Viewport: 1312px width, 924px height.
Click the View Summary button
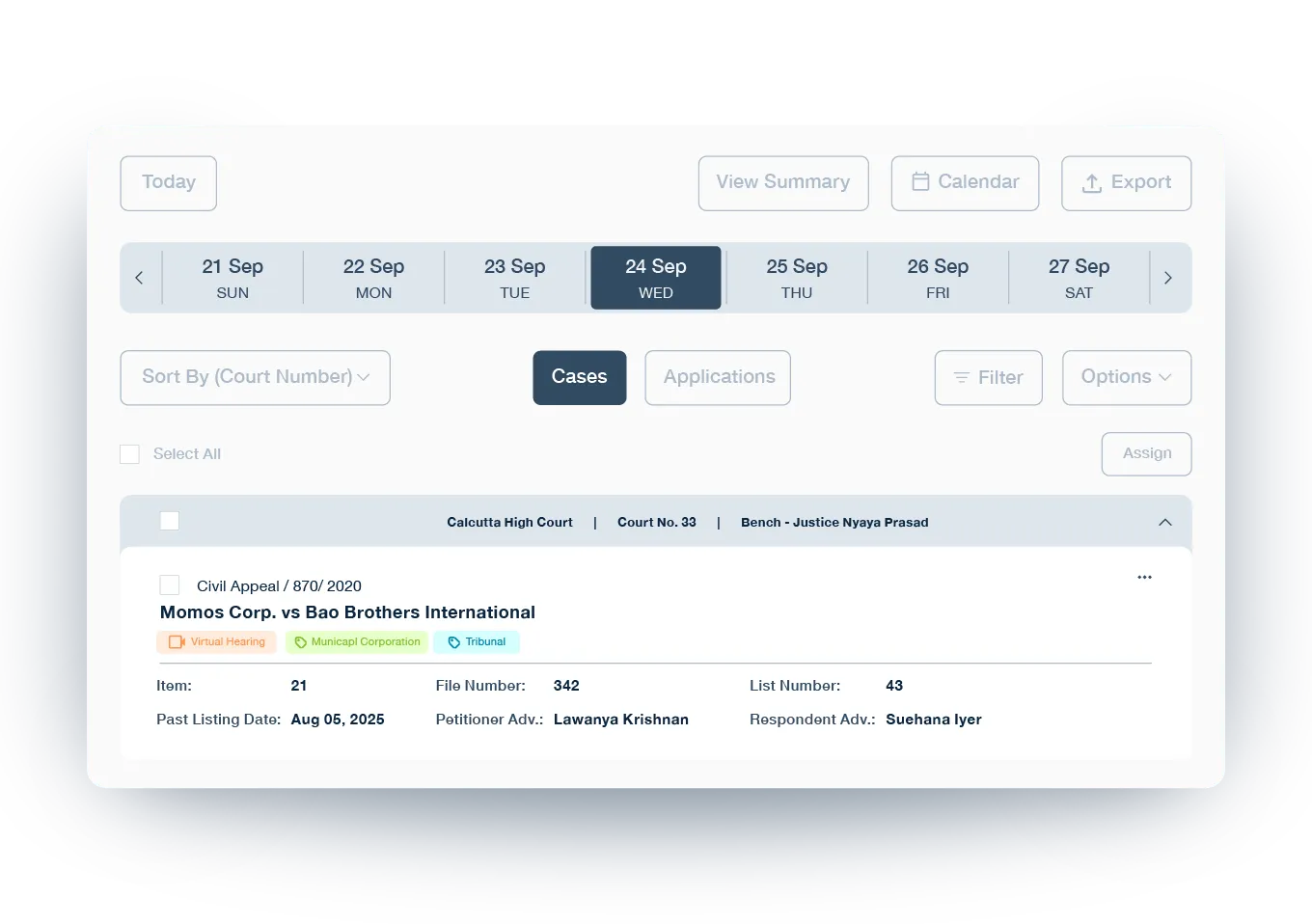tap(782, 183)
